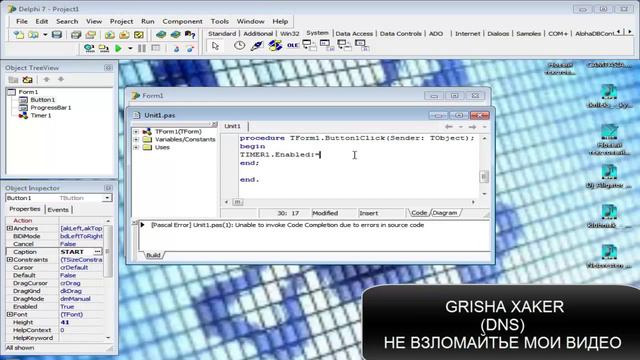Image resolution: width=640 pixels, height=360 pixels.
Task: Click the Pause toolbar icon
Action: tap(142, 48)
